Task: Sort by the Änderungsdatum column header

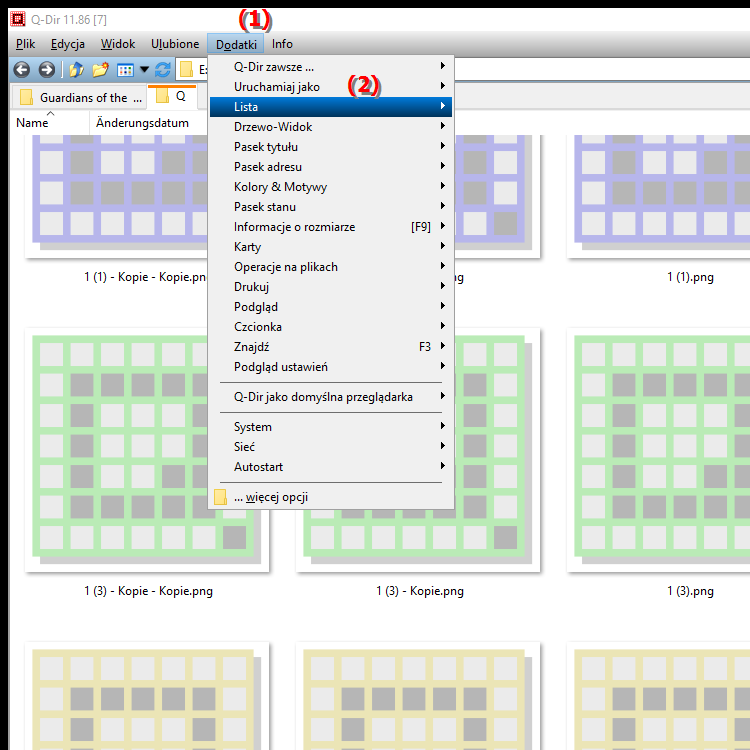Action: tap(148, 123)
